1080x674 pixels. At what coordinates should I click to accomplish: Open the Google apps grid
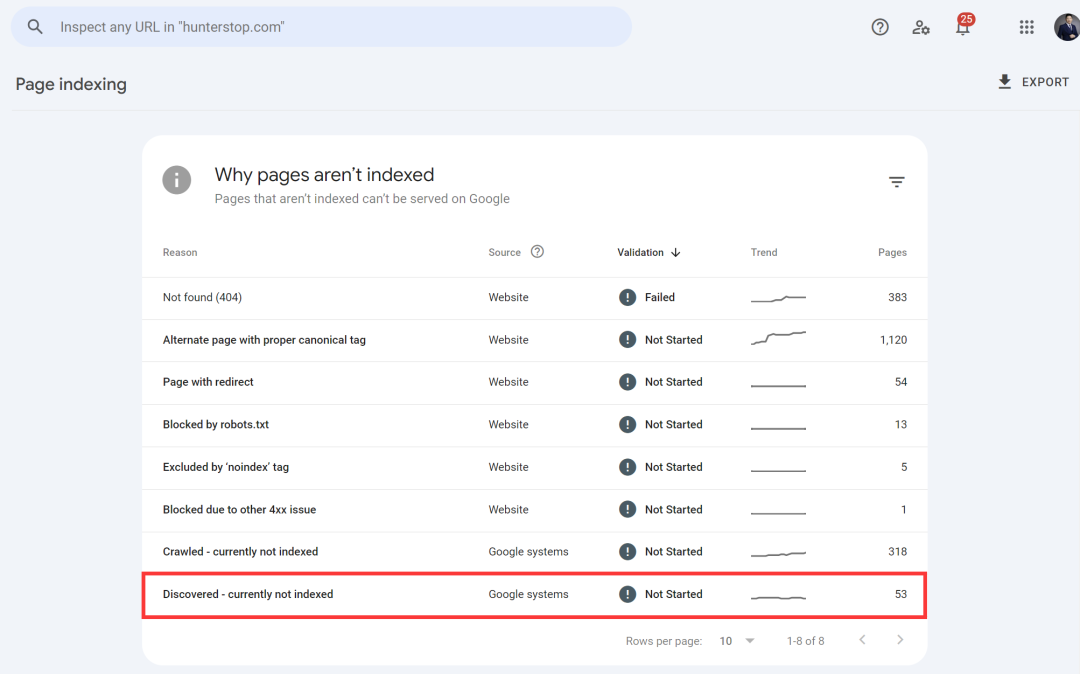(1026, 27)
